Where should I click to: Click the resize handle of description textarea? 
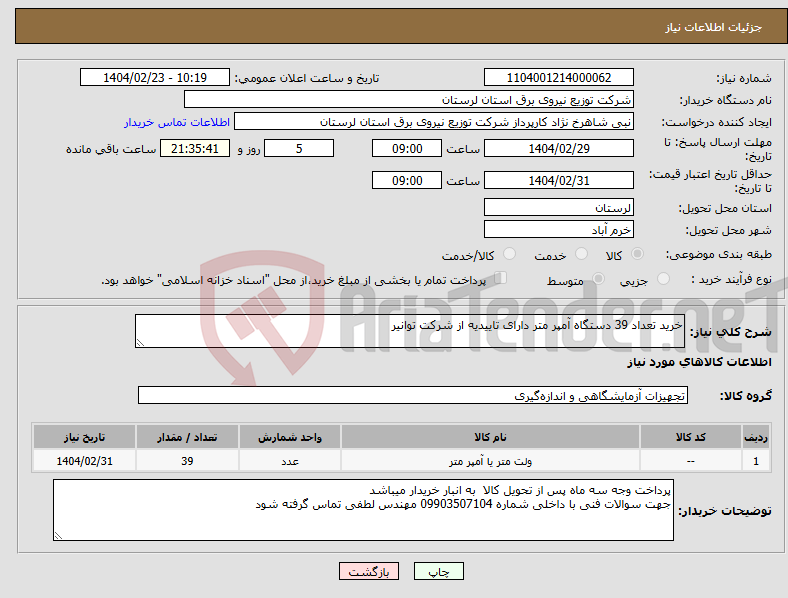(x=140, y=343)
